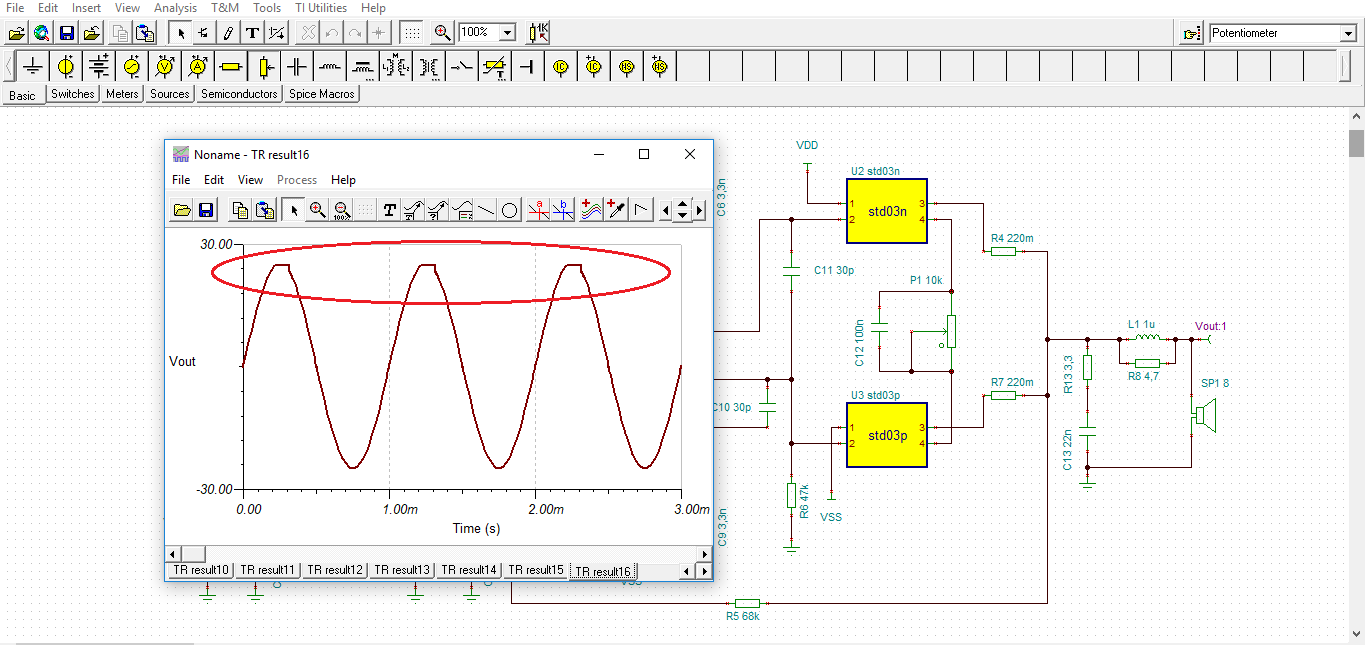Place an inductor component
The image size is (1365, 645).
tap(330, 67)
